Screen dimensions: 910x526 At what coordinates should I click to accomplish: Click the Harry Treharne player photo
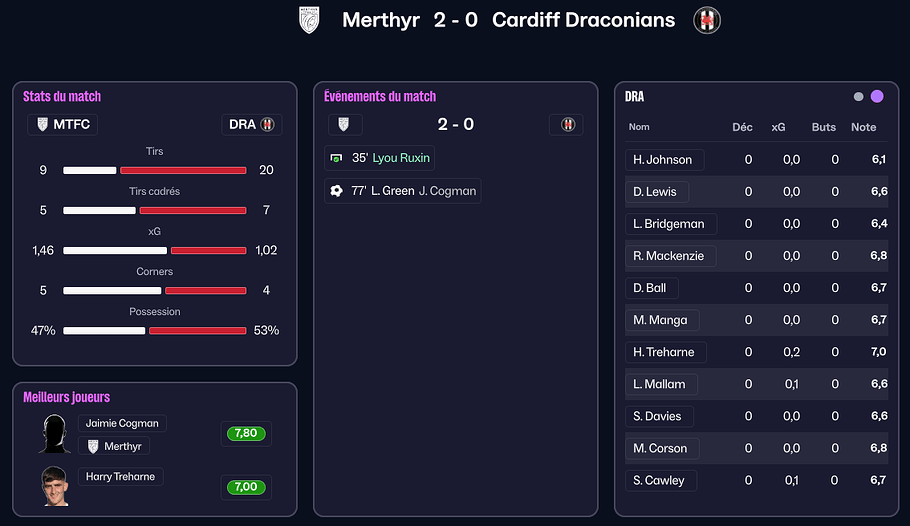pyautogui.click(x=55, y=486)
